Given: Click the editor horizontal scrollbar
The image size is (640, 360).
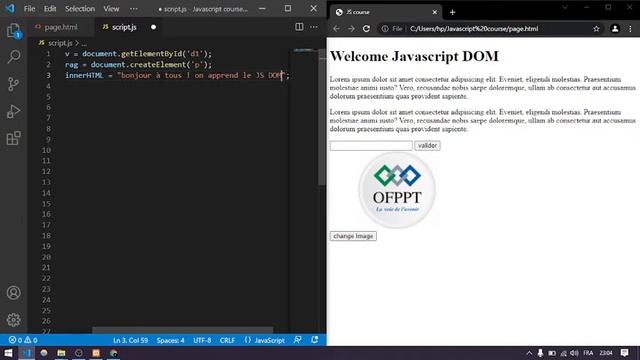Looking at the screenshot, I should click(182, 329).
